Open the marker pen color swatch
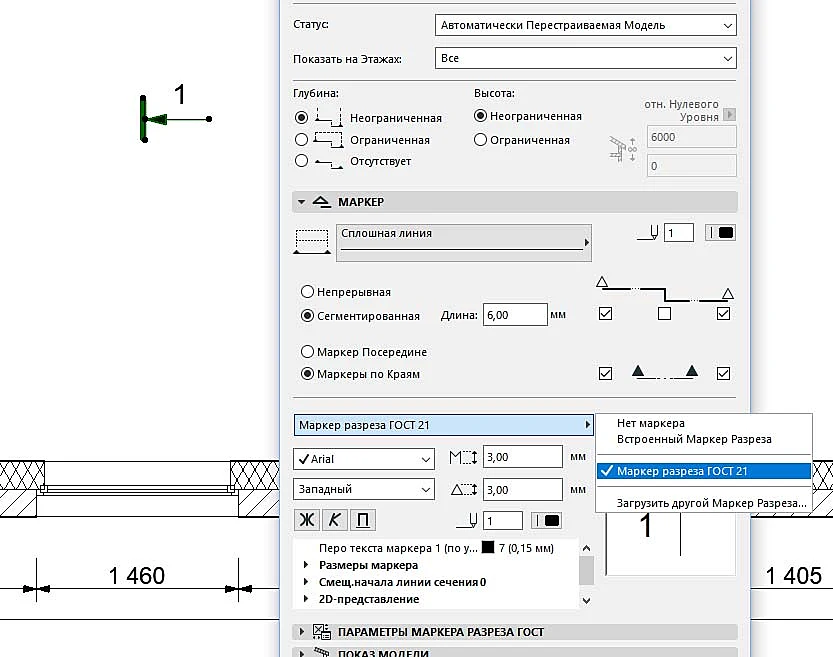The height and width of the screenshot is (657, 833). pyautogui.click(x=546, y=521)
